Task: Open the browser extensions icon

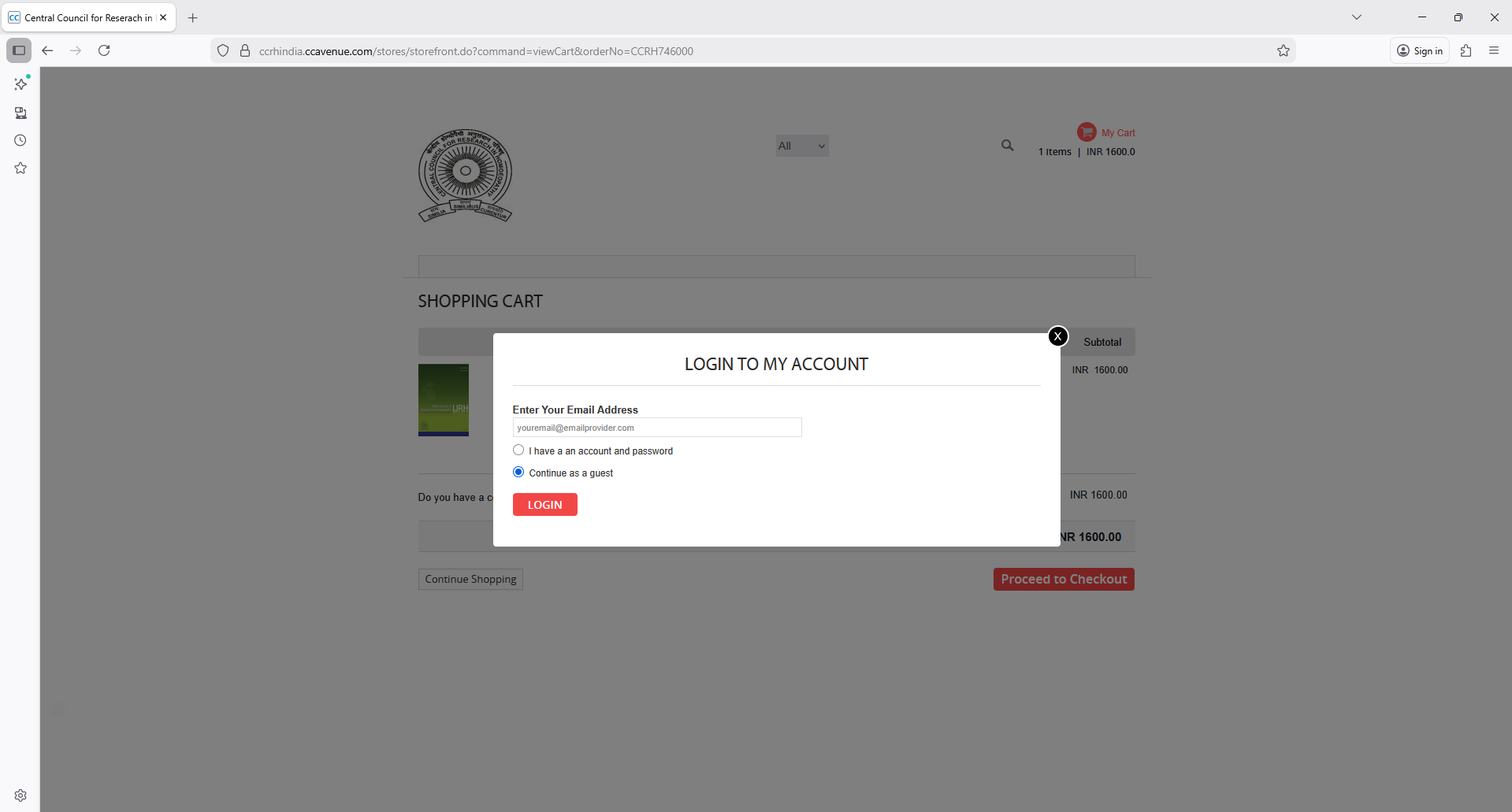Action: click(1466, 50)
